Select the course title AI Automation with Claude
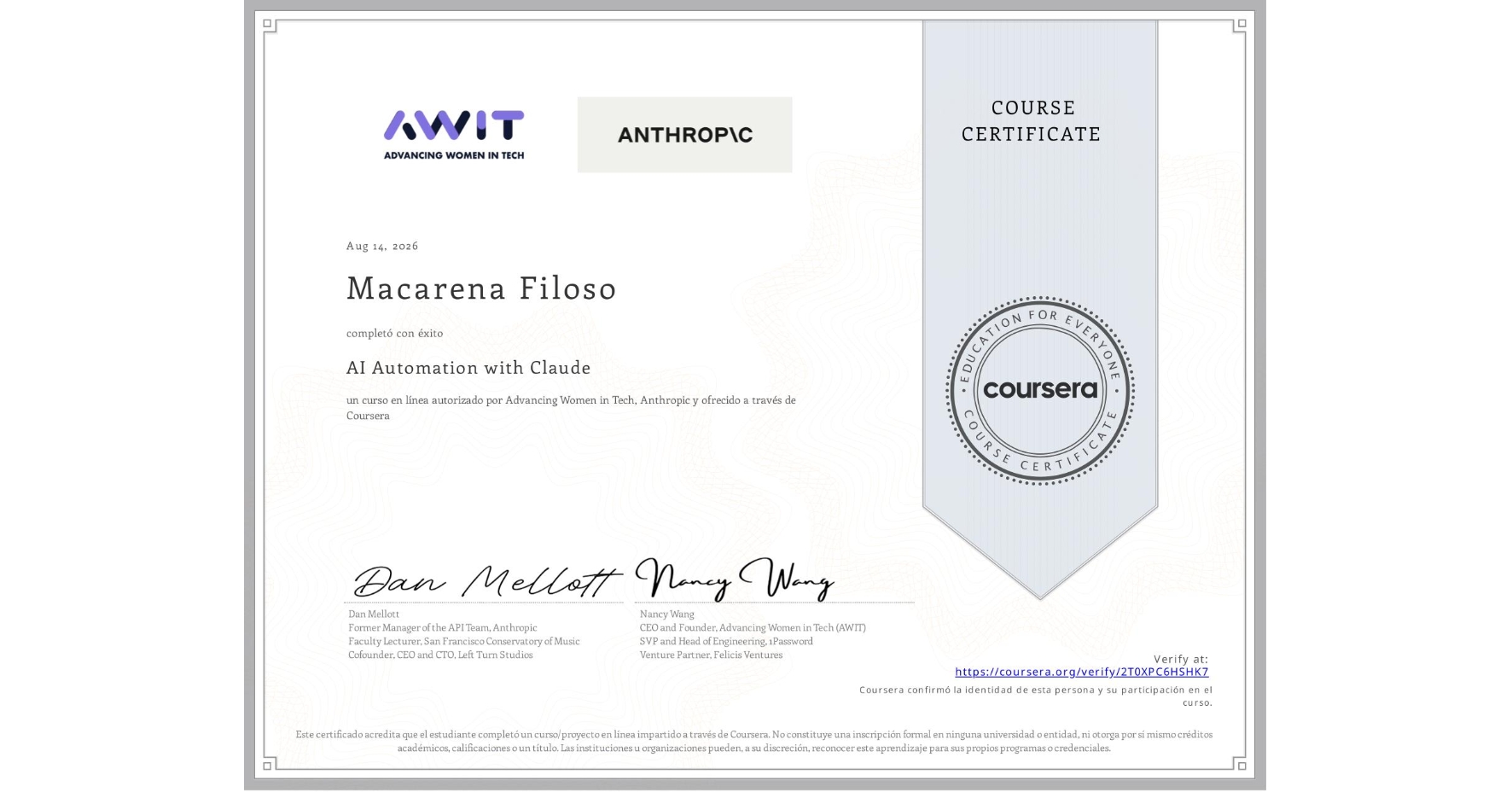 pyautogui.click(x=468, y=367)
